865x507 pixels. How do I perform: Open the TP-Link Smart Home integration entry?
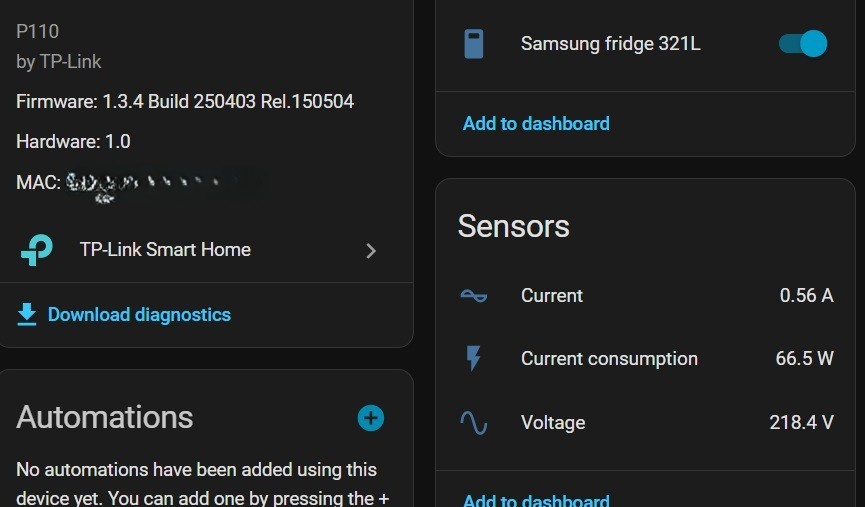165,250
